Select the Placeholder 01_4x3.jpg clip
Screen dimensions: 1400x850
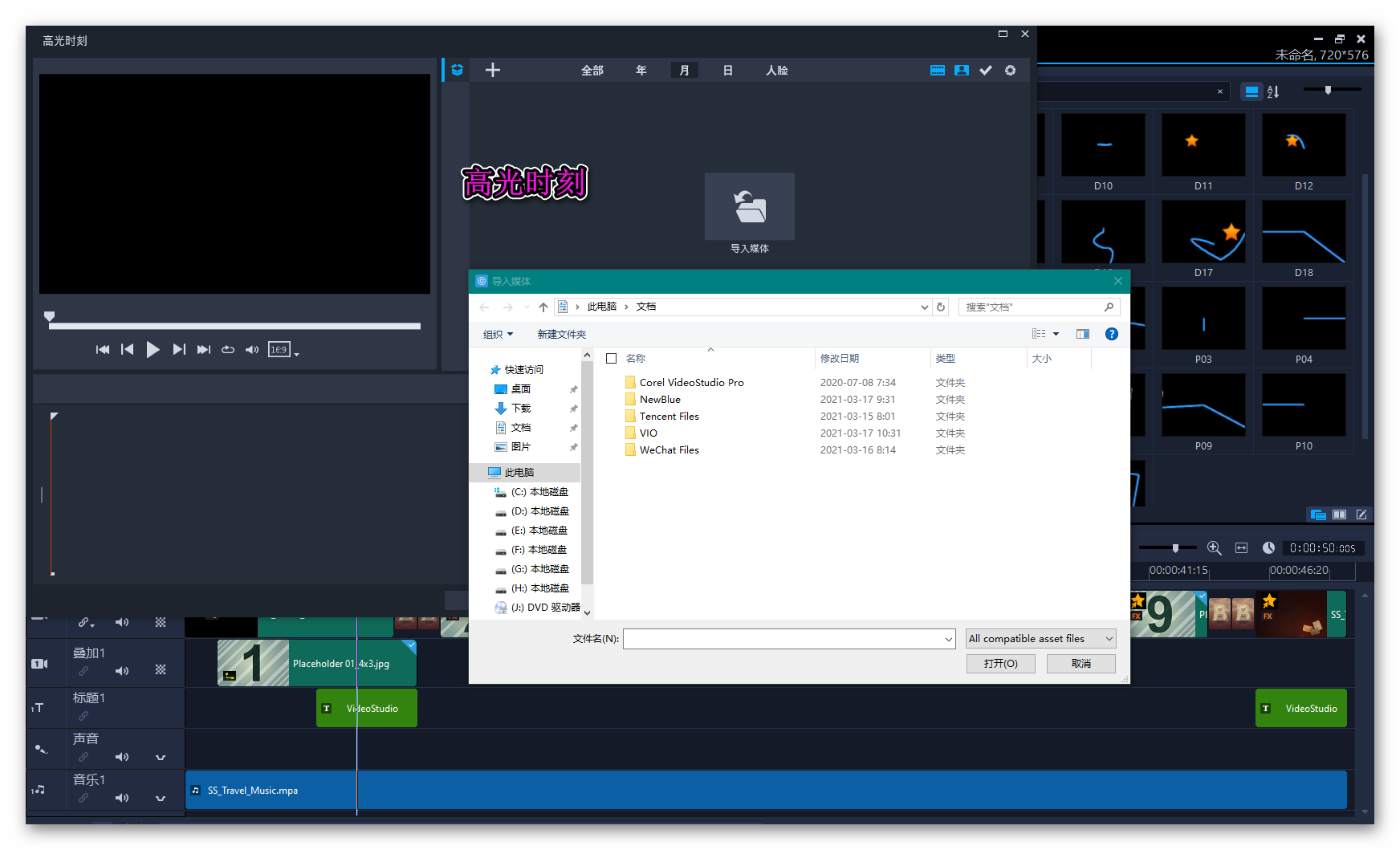317,664
